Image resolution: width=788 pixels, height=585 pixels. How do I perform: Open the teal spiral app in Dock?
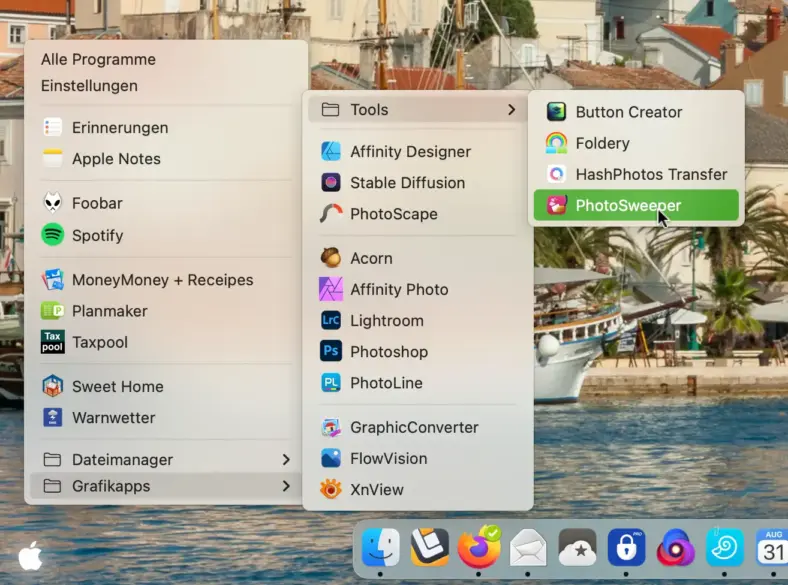tap(724, 547)
